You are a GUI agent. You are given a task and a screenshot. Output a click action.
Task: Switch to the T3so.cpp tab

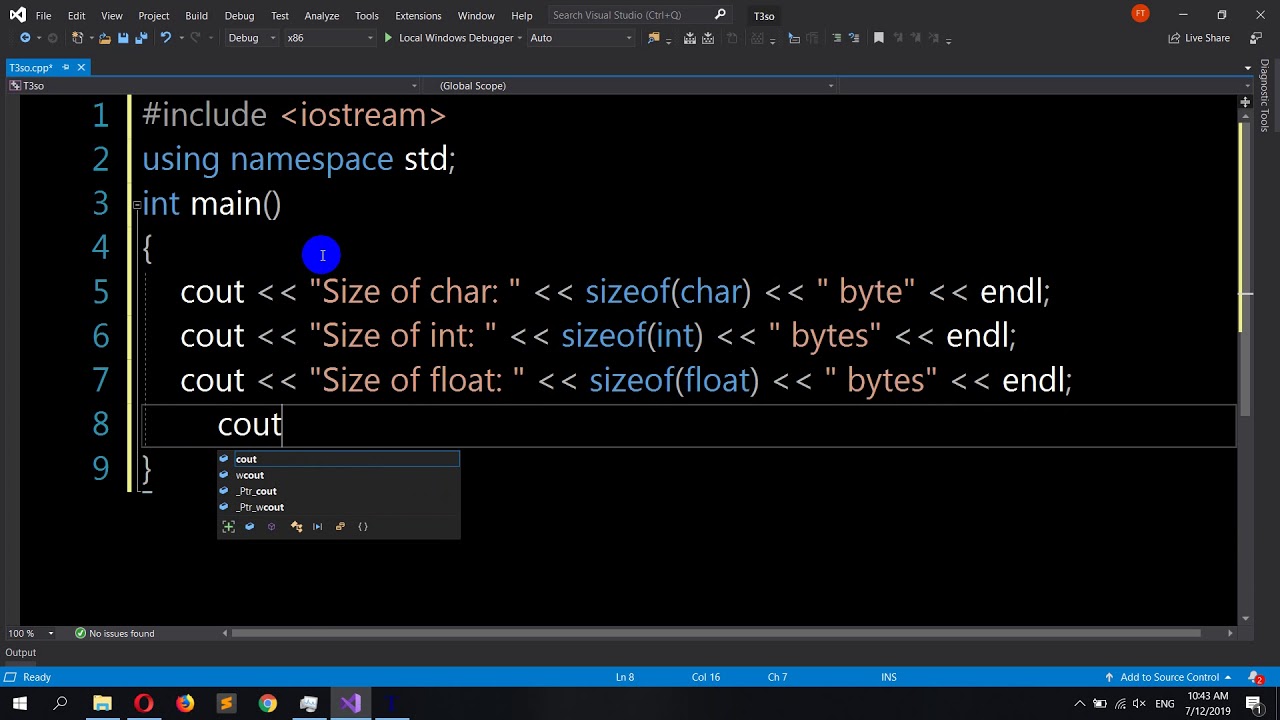[30, 68]
